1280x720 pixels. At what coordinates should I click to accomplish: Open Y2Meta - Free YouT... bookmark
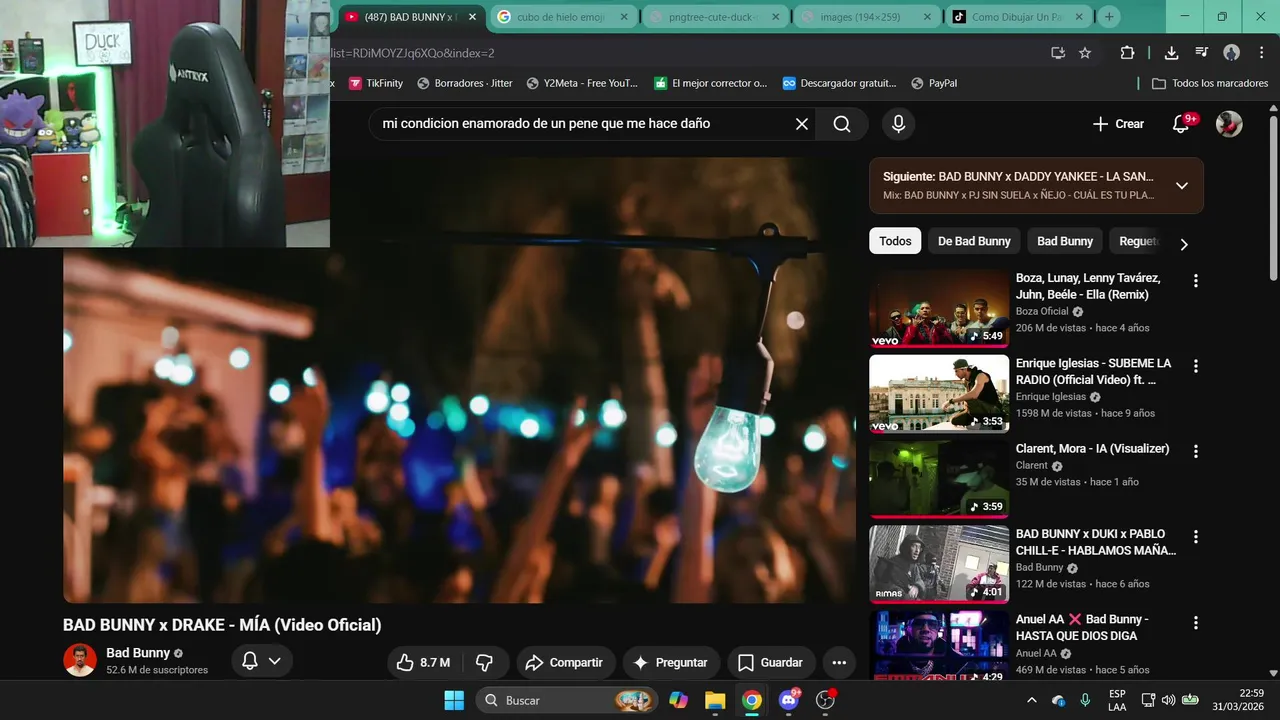coord(583,83)
